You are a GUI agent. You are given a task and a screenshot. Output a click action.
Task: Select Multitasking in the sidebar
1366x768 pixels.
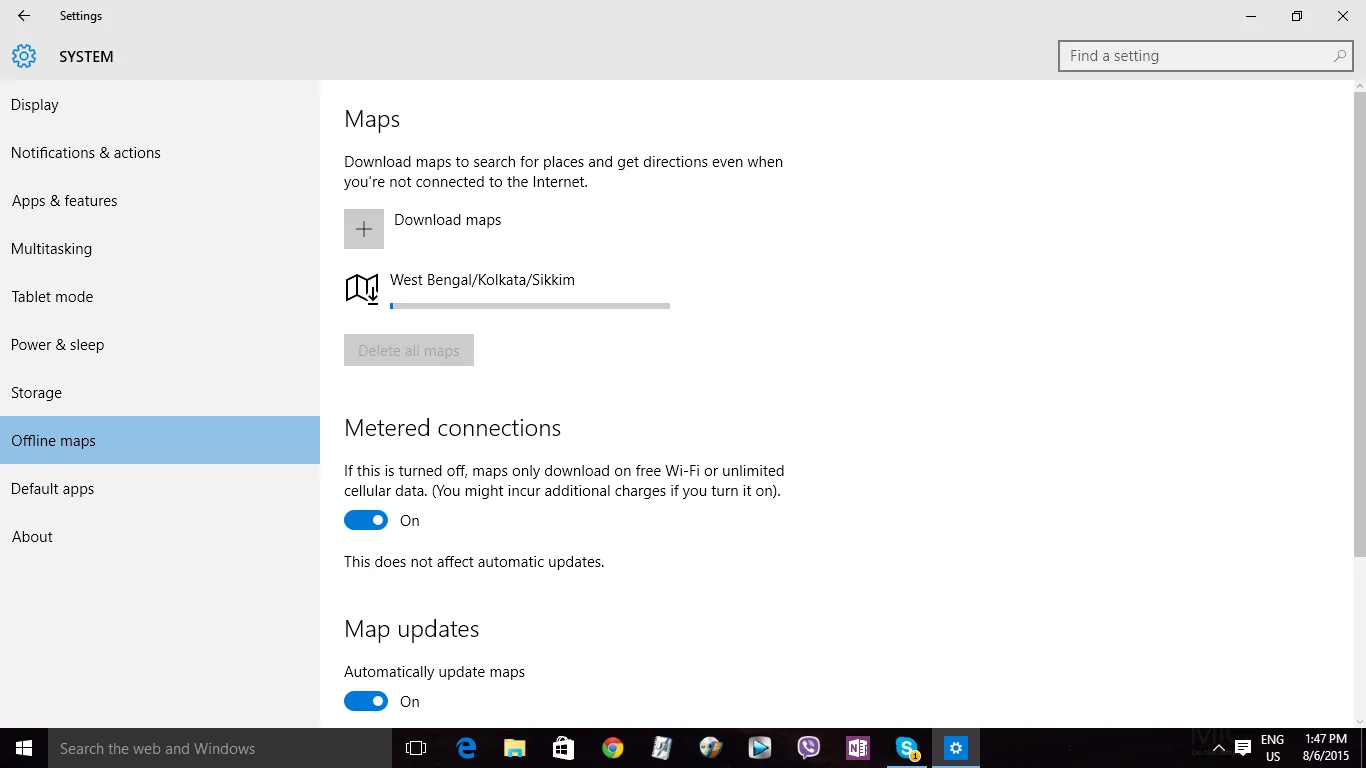tap(160, 249)
